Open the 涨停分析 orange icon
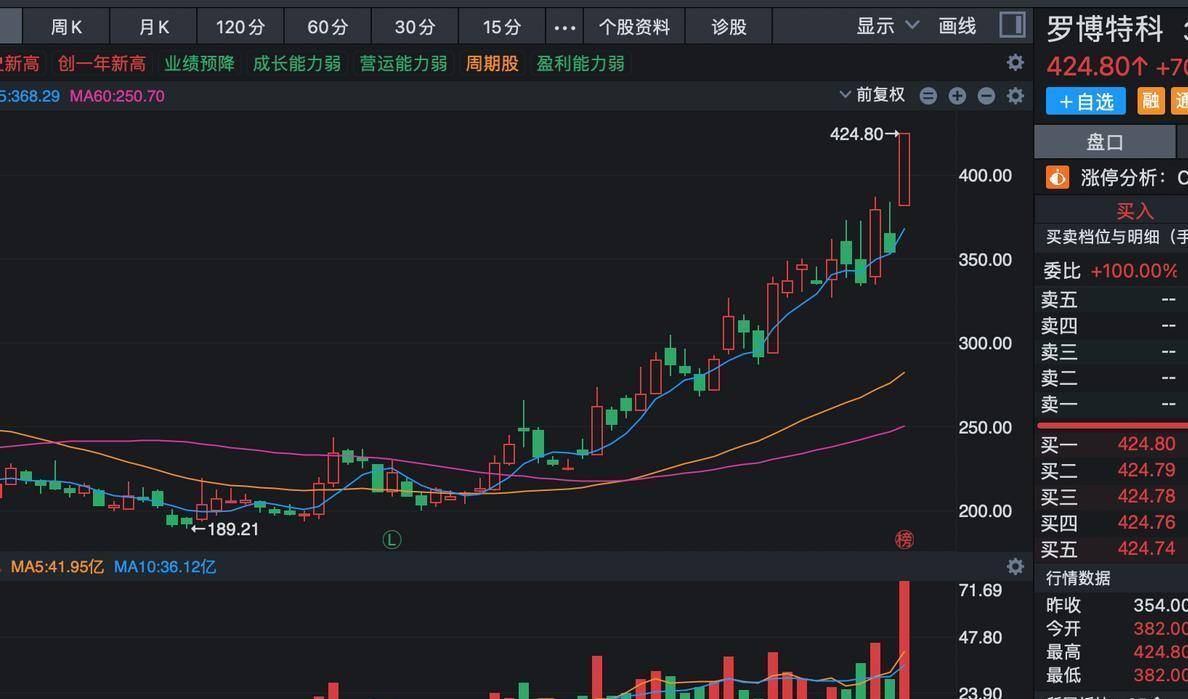The image size is (1188, 699). (1057, 177)
